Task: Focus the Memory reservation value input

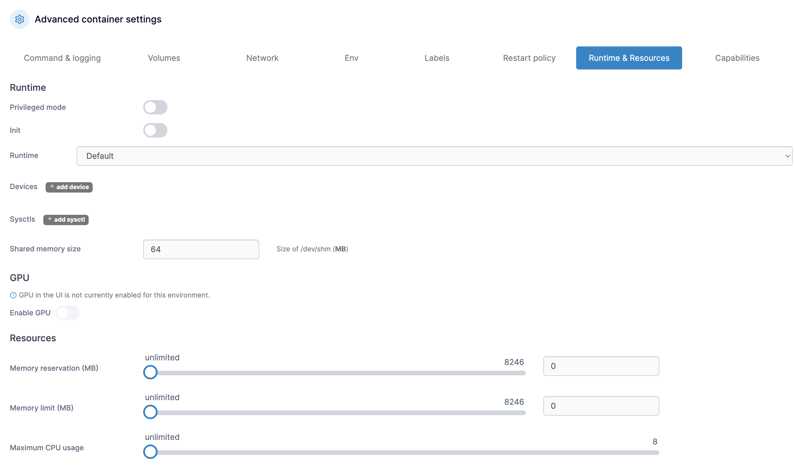Action: point(601,366)
